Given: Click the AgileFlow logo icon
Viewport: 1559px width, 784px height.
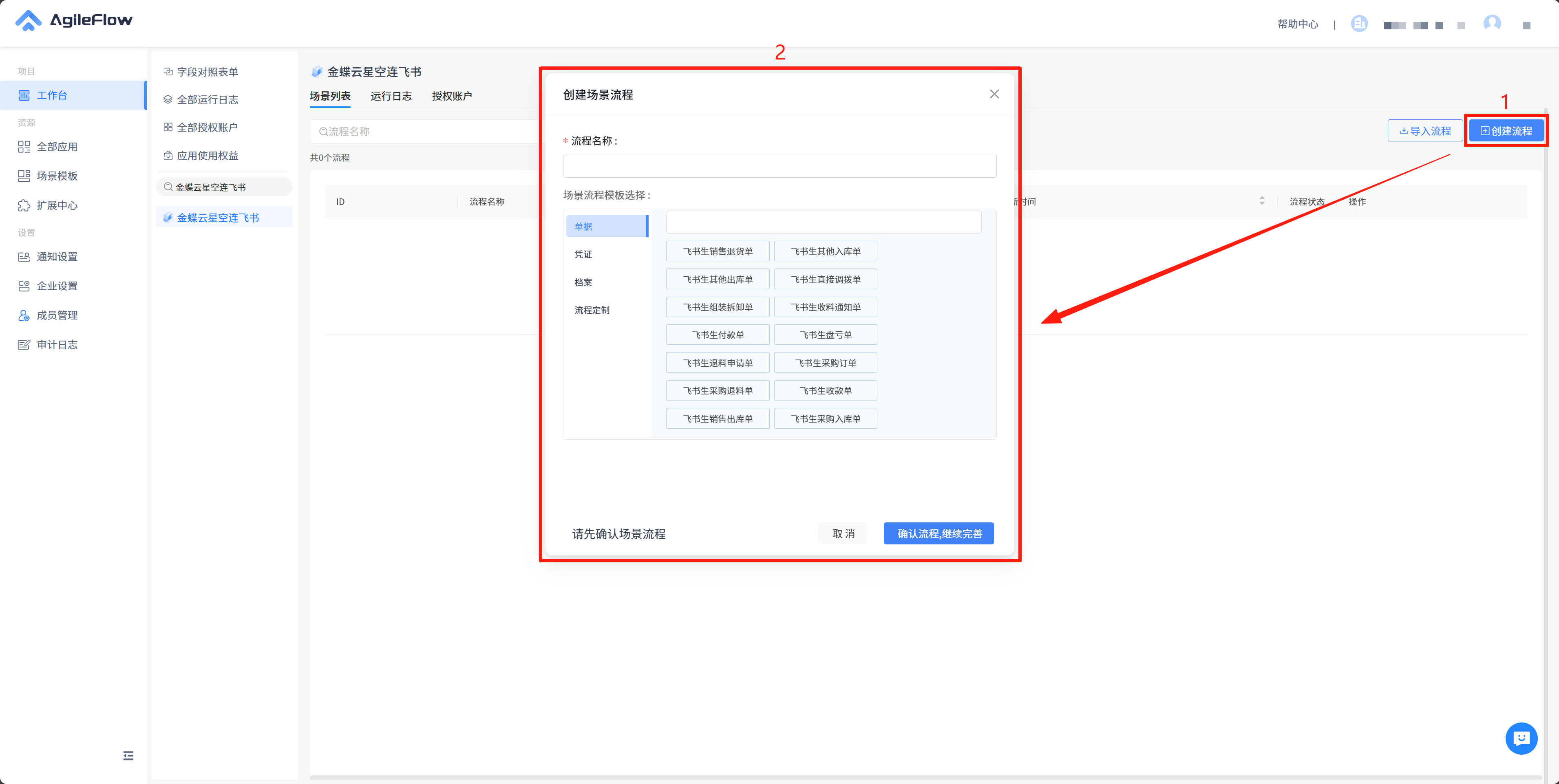Looking at the screenshot, I should coord(28,20).
